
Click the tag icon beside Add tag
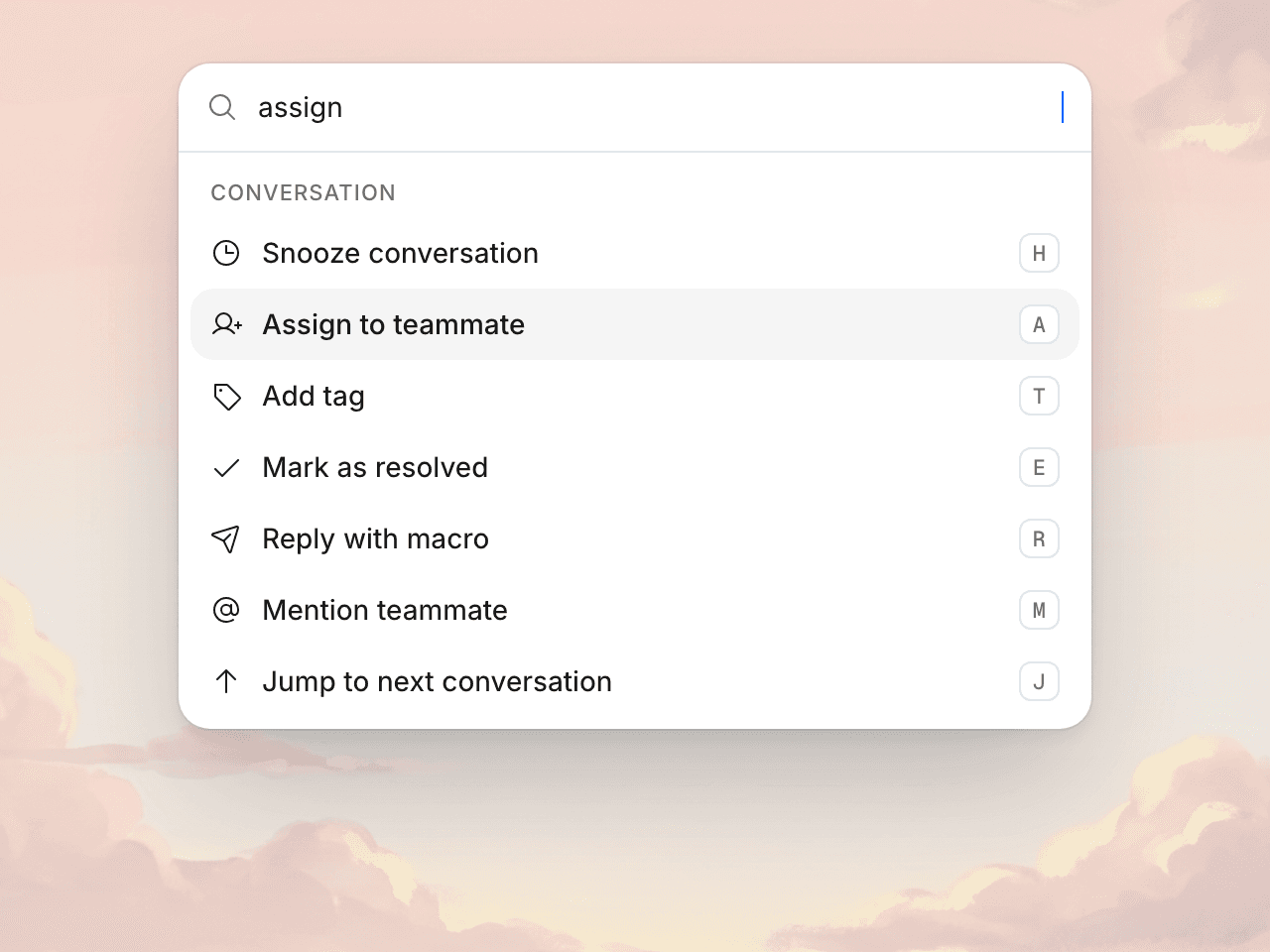[x=227, y=397]
